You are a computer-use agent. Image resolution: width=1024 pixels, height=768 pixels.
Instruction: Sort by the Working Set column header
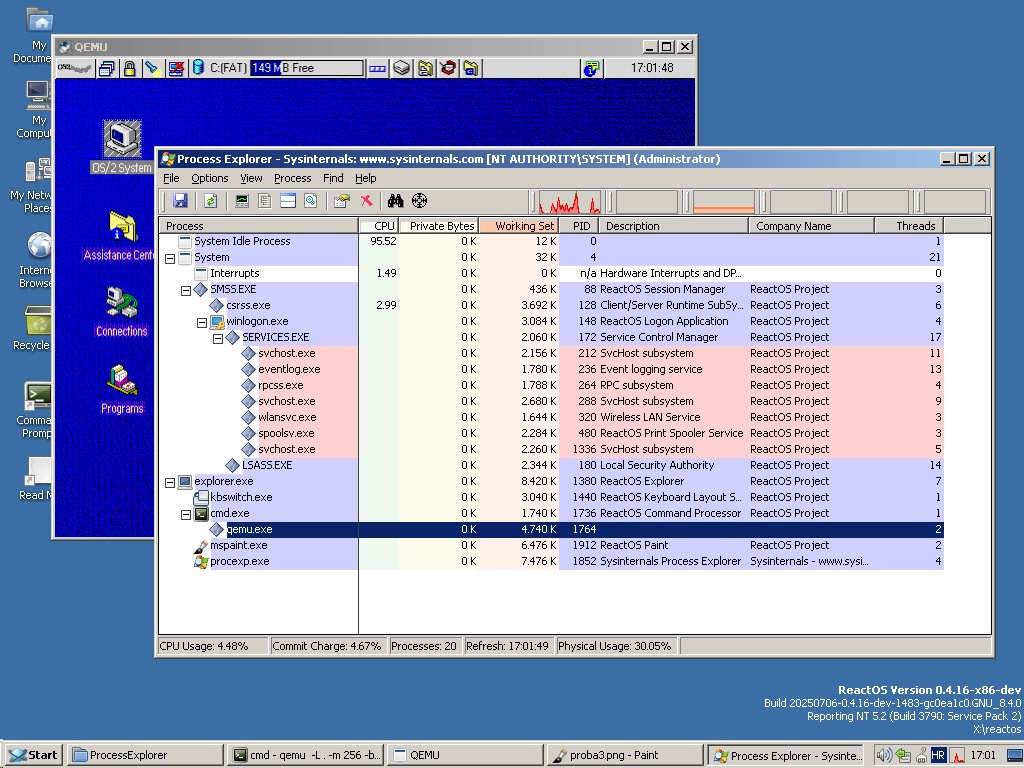pos(519,226)
